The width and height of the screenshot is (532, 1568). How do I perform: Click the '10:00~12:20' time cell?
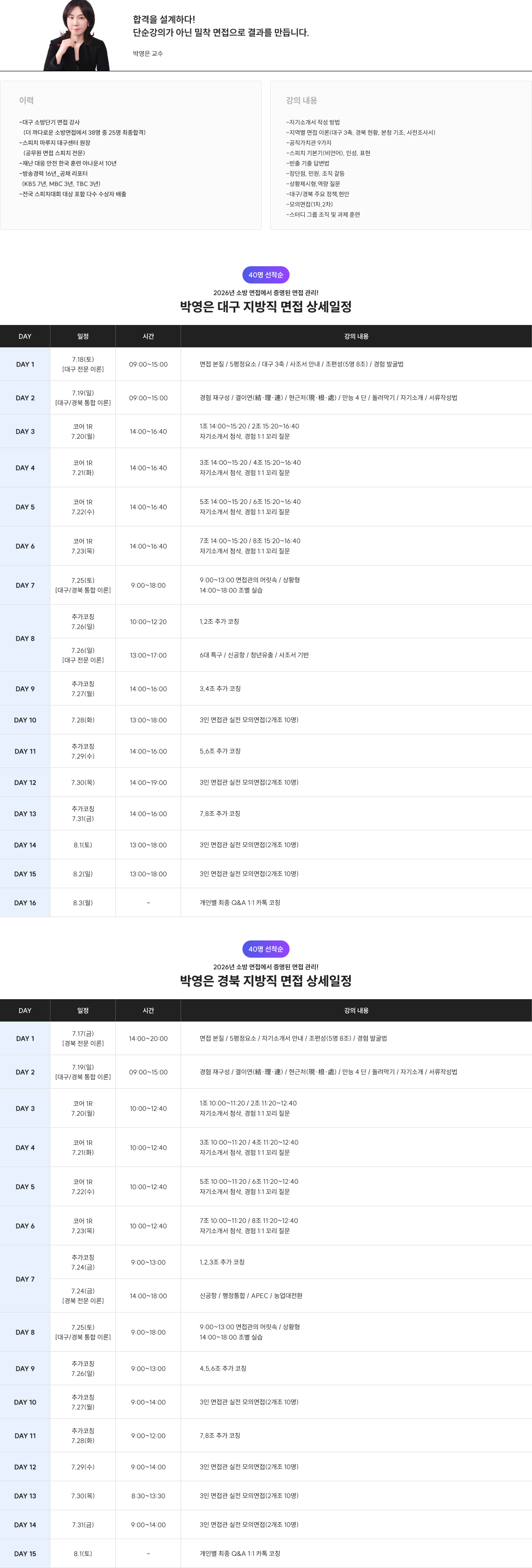pyautogui.click(x=148, y=622)
